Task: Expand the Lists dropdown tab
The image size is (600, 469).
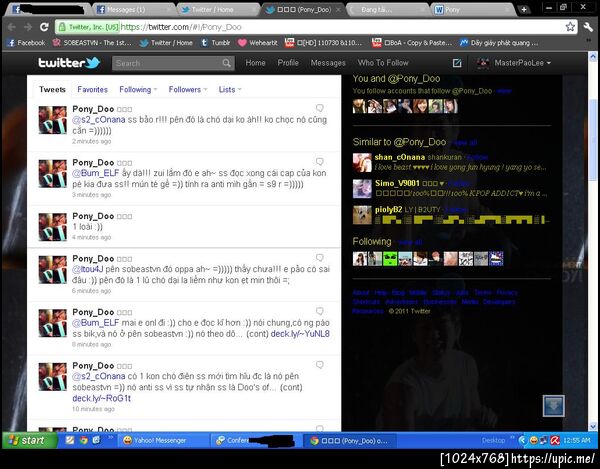Action: pyautogui.click(x=230, y=90)
